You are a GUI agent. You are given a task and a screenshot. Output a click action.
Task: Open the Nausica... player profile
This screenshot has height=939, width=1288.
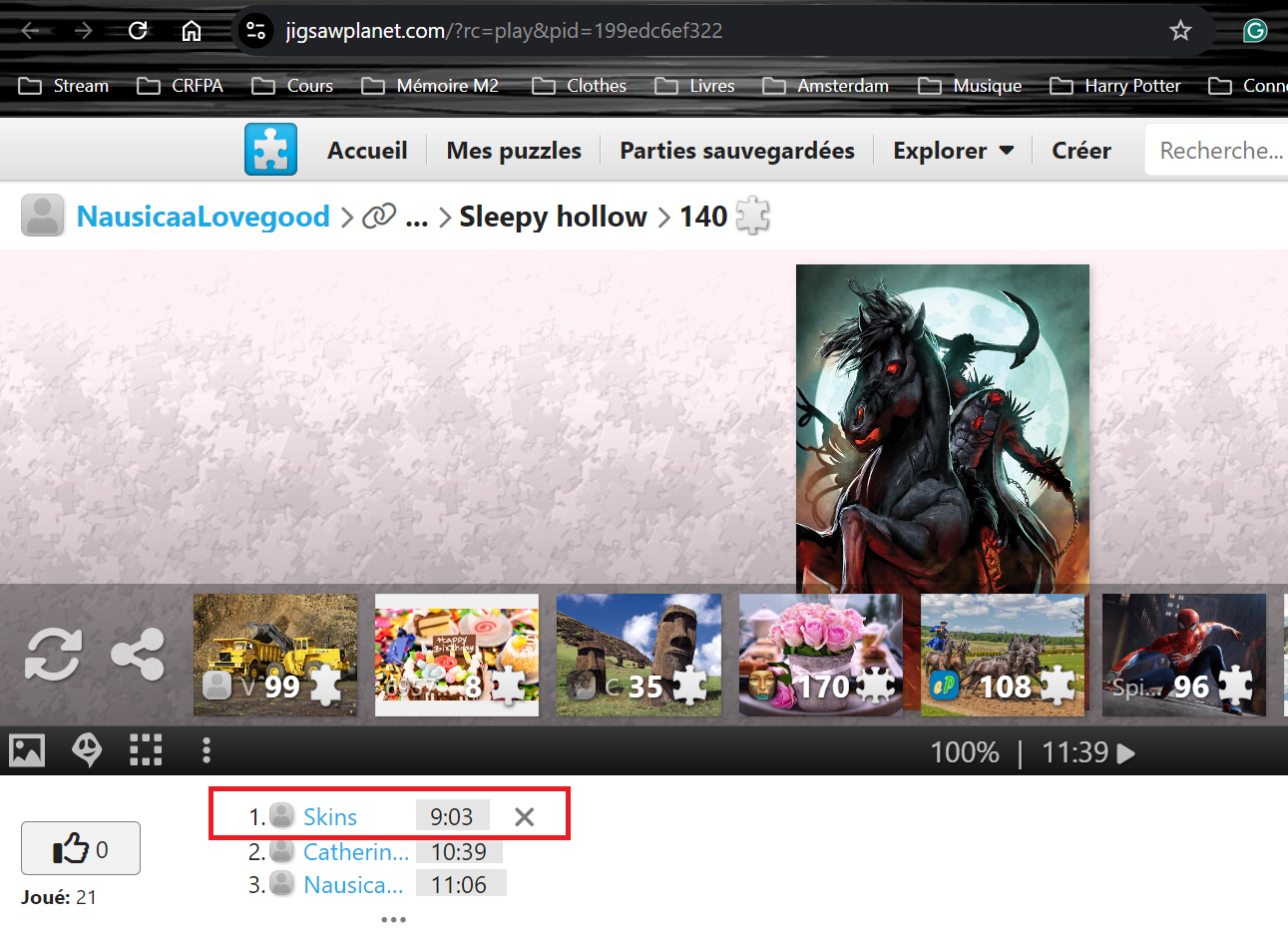click(353, 885)
